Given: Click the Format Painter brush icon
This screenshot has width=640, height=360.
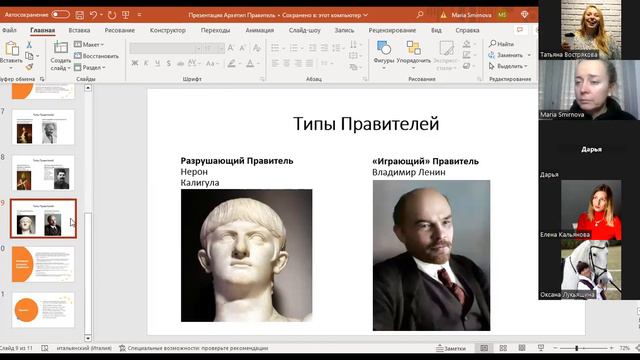Looking at the screenshot, I should (x=29, y=66).
